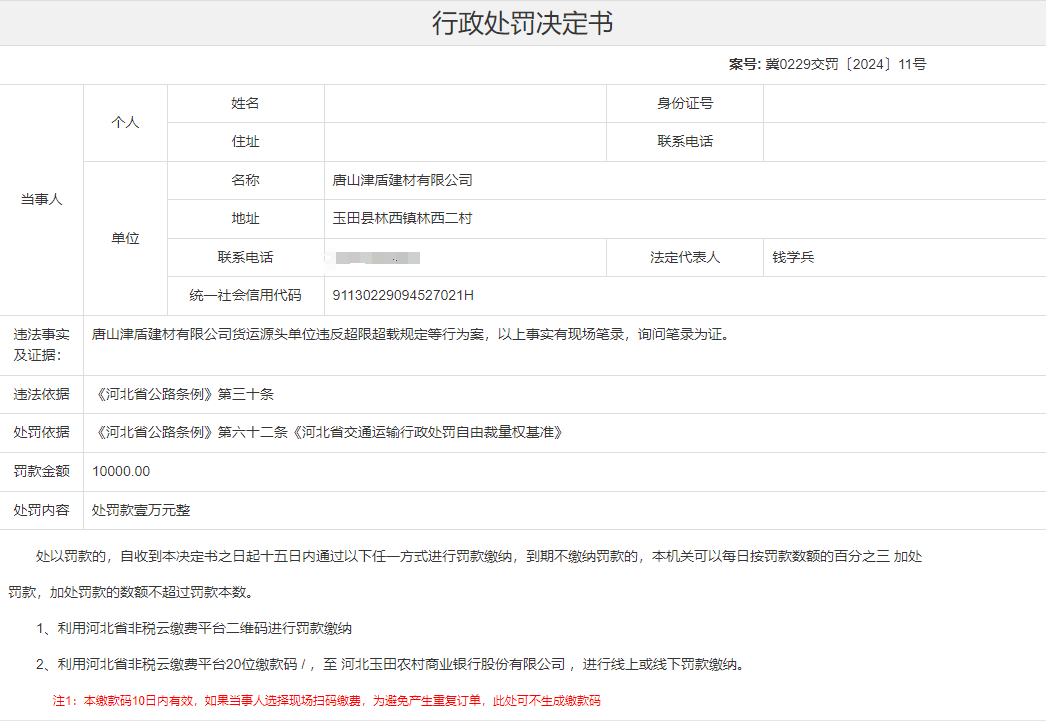Click the 当事人 header cell
The width and height of the screenshot is (1046, 721).
[x=41, y=199]
